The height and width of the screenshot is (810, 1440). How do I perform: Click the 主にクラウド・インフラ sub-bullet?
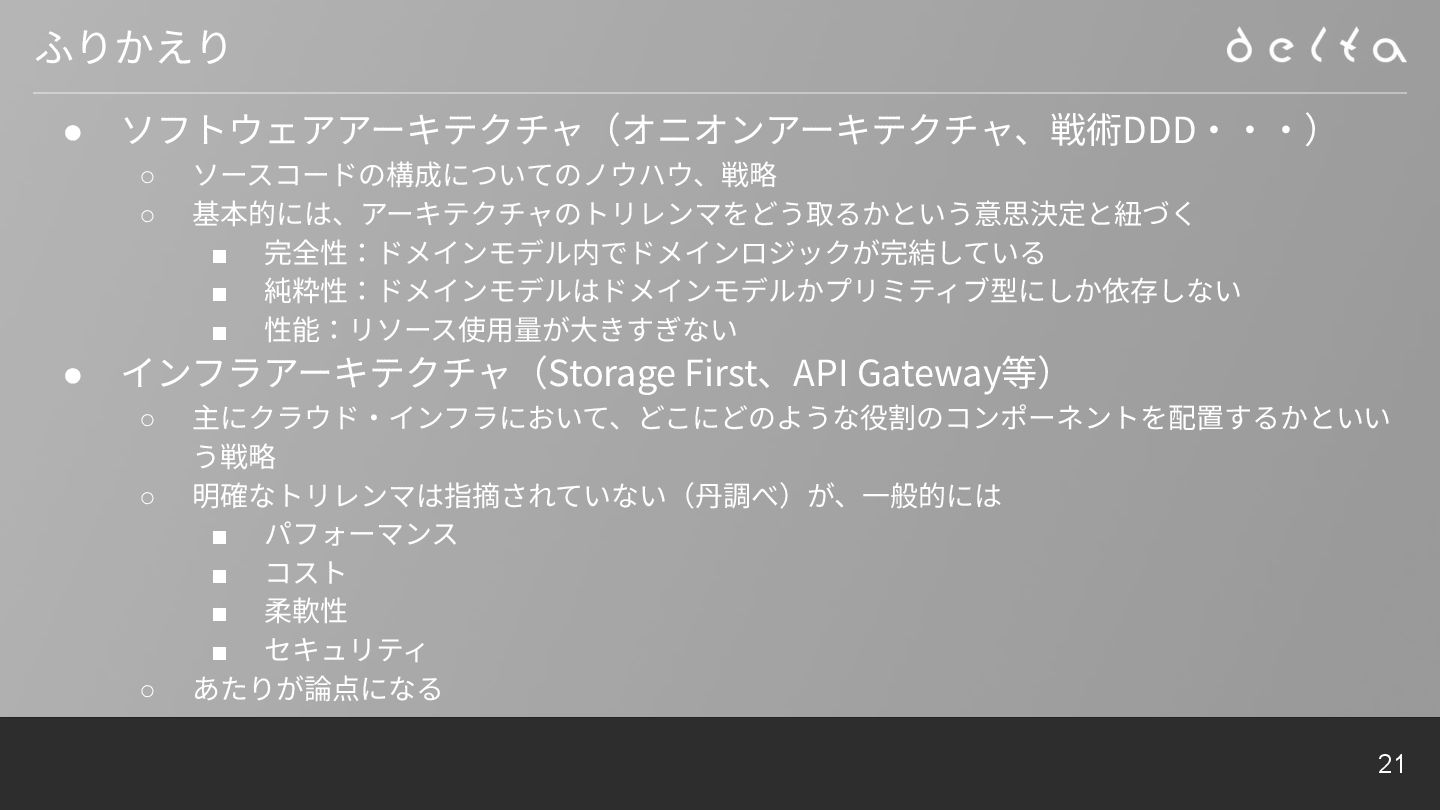[x=791, y=436]
